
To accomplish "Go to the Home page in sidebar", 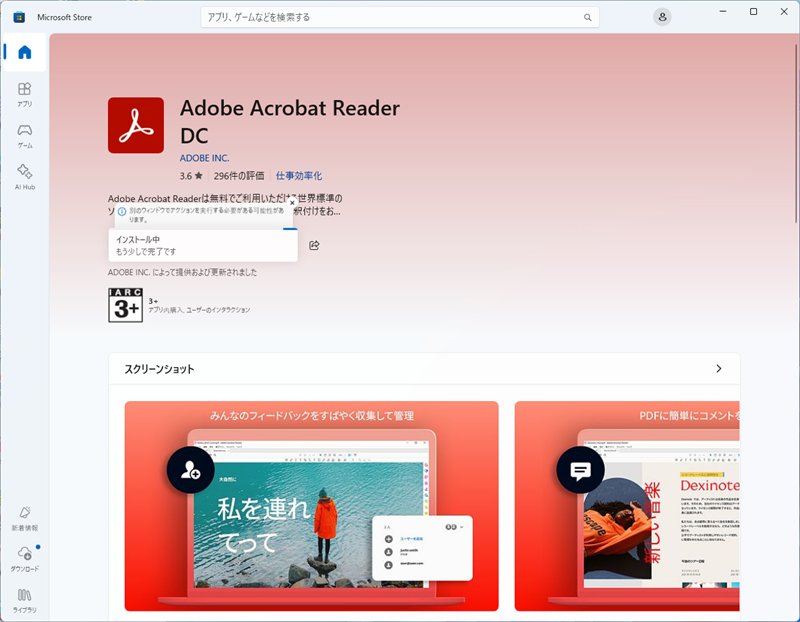I will point(24,53).
